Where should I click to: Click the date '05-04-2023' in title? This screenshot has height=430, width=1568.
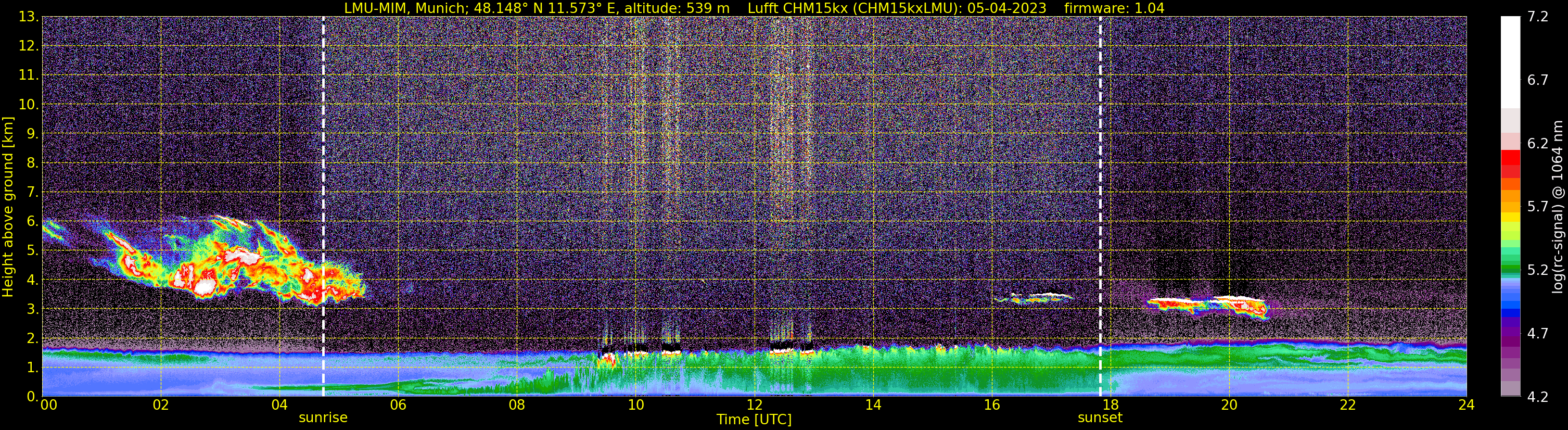(1007, 8)
